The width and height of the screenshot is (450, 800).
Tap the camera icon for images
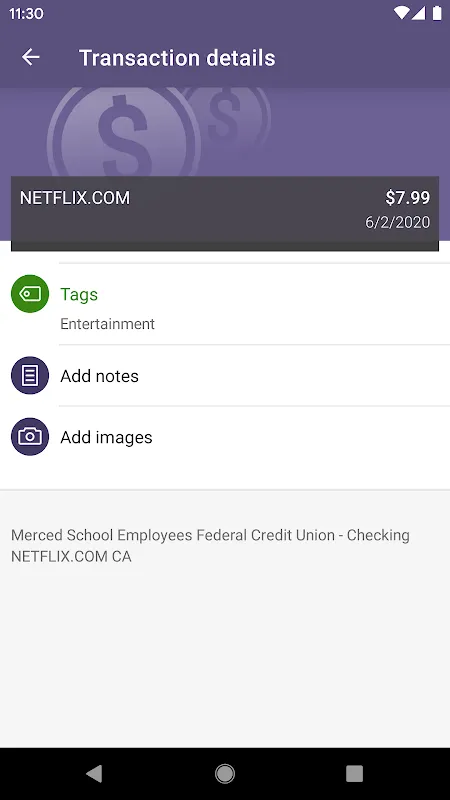coord(30,437)
